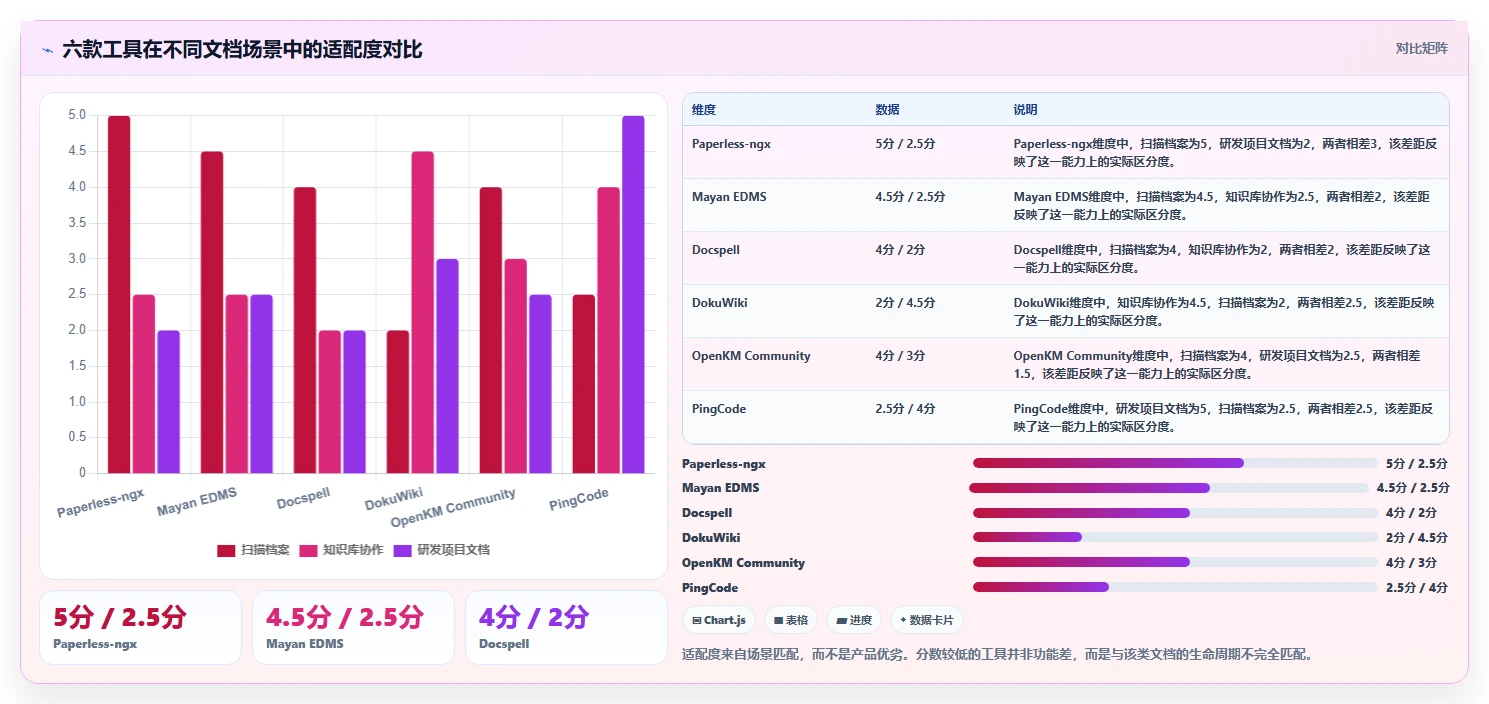Click the Paperless-ngx 扫描档案 bar at 5.0
1489x704 pixels.
(x=119, y=294)
